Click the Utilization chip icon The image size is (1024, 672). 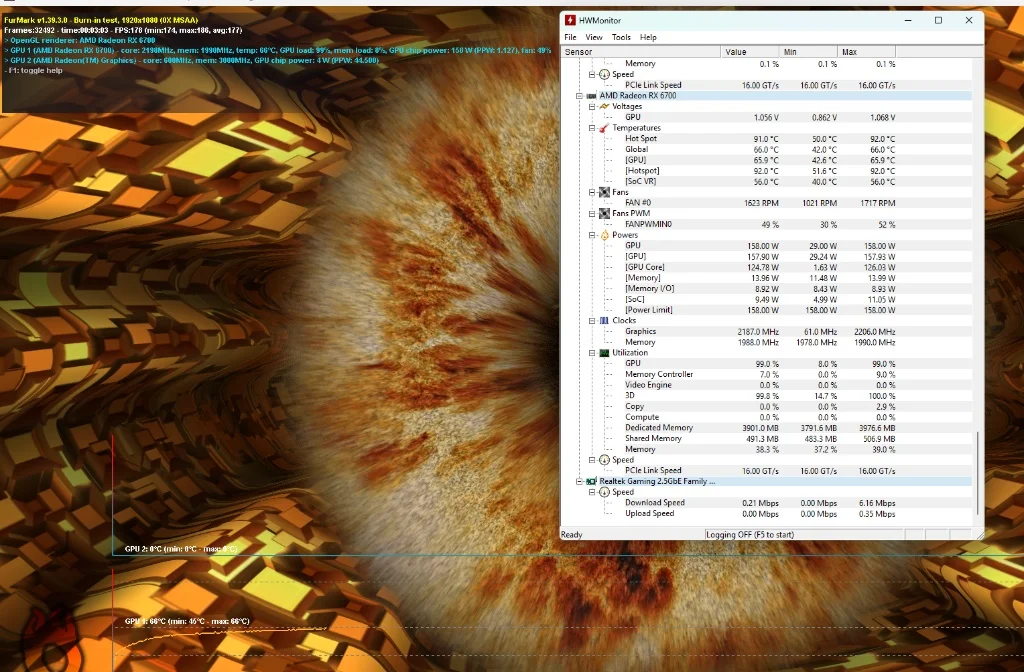604,353
